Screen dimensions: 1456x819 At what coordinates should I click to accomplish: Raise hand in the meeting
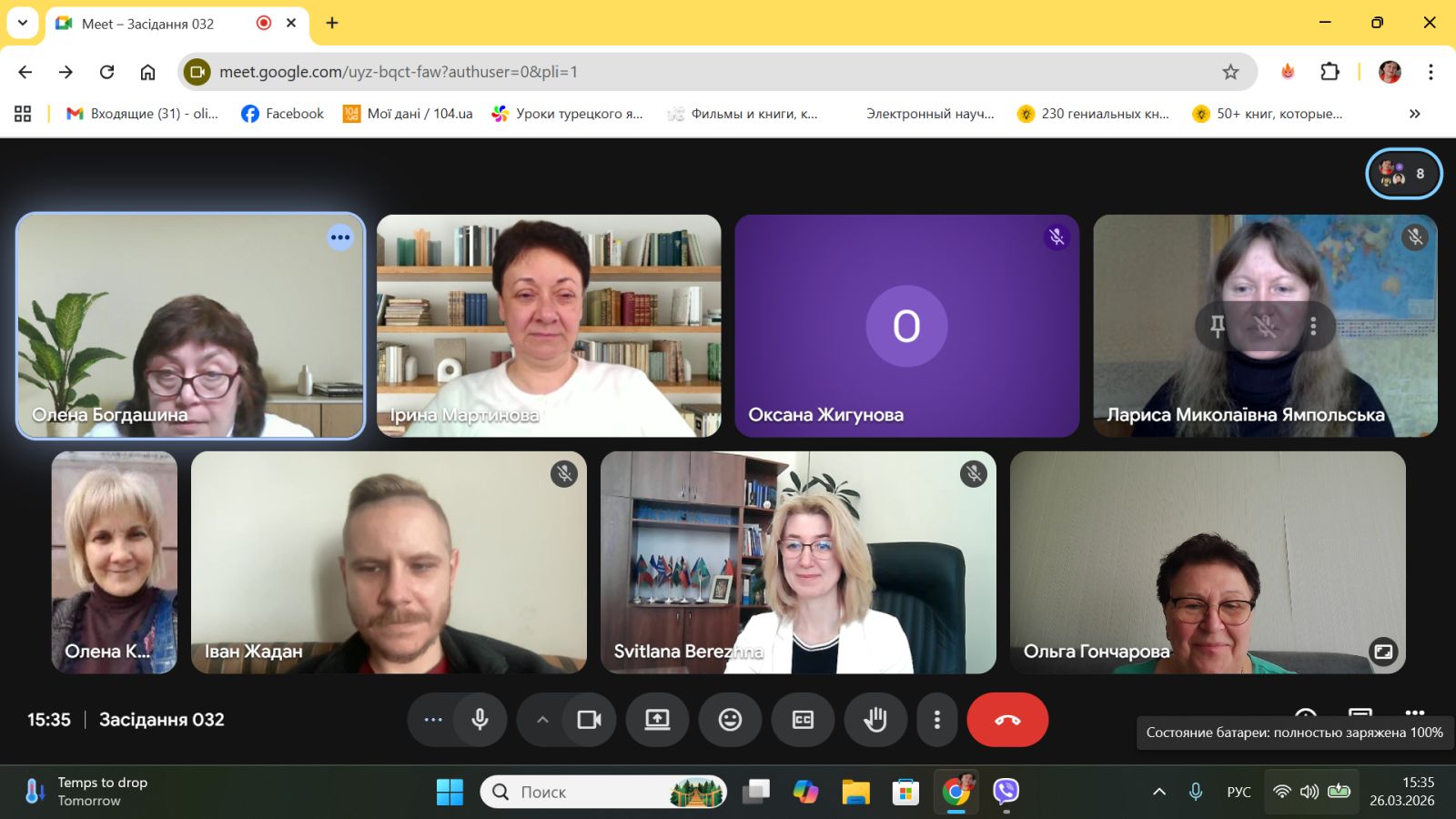pos(875,720)
